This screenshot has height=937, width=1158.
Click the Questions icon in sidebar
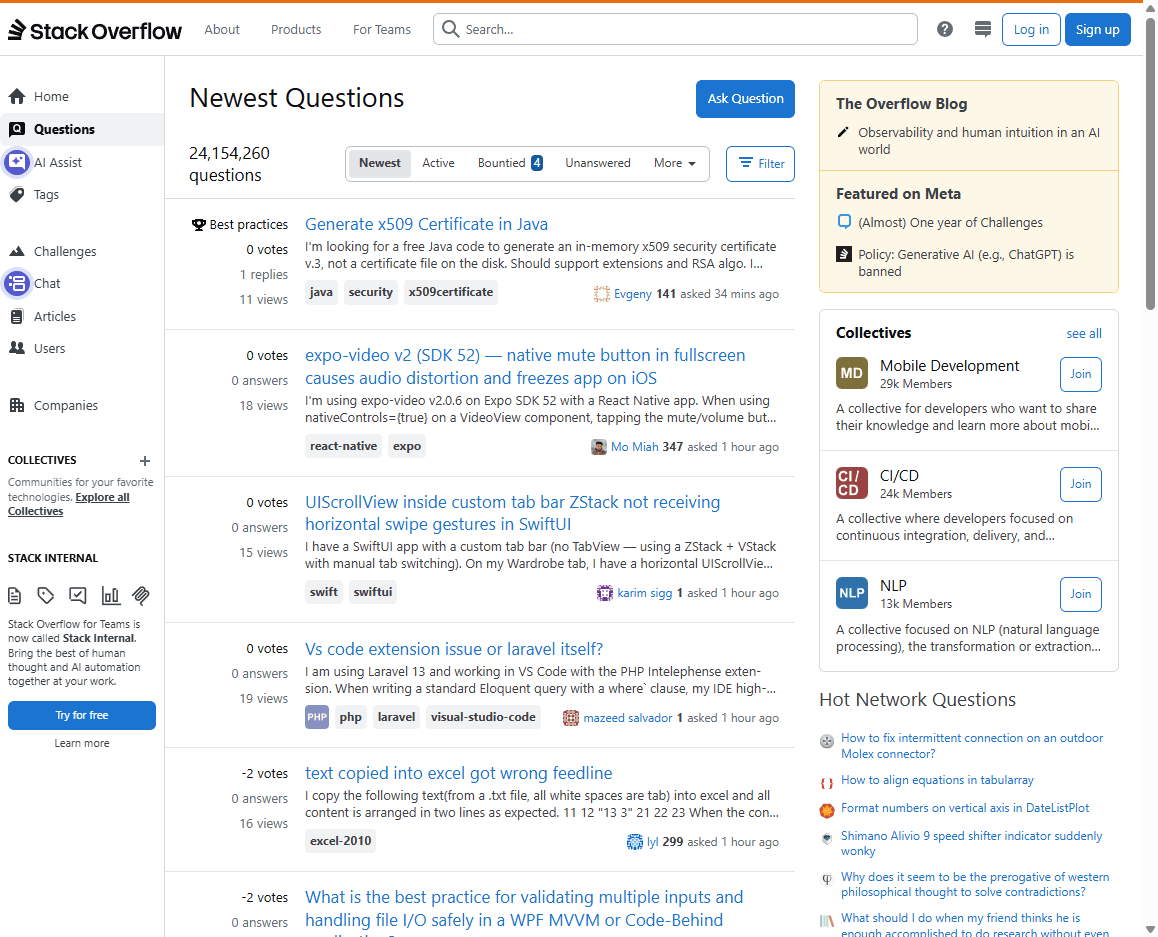click(17, 129)
